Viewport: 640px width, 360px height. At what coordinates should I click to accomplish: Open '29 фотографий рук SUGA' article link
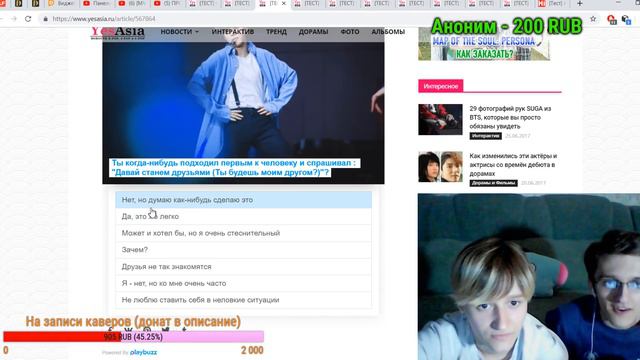pyautogui.click(x=510, y=118)
